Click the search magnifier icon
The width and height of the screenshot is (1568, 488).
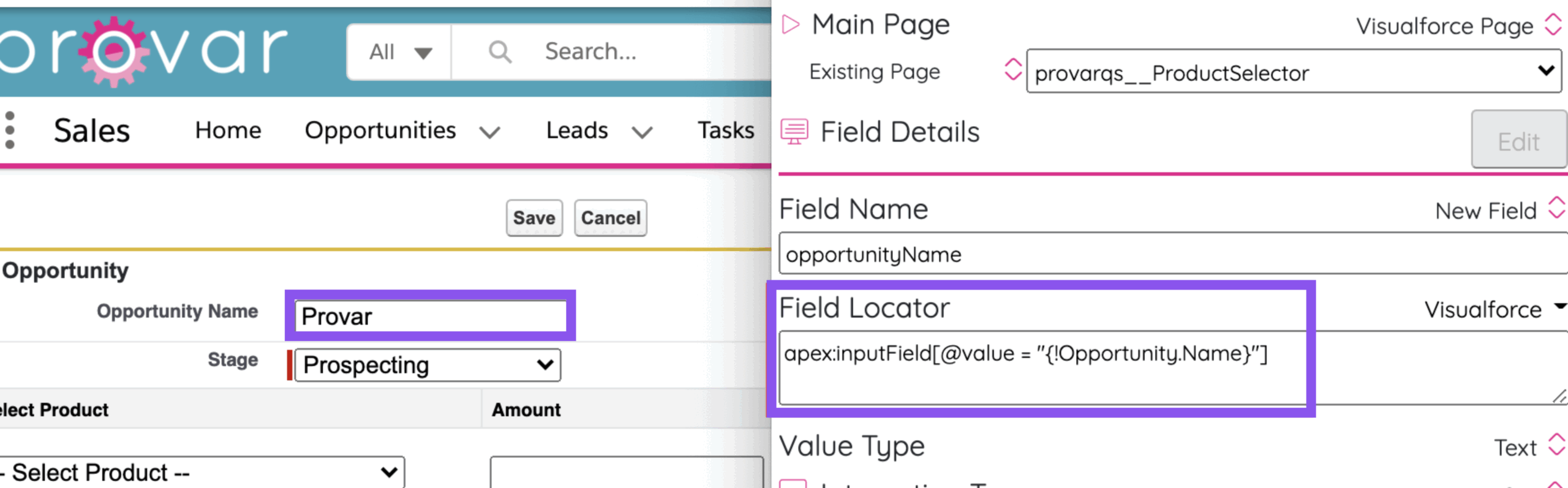(500, 52)
